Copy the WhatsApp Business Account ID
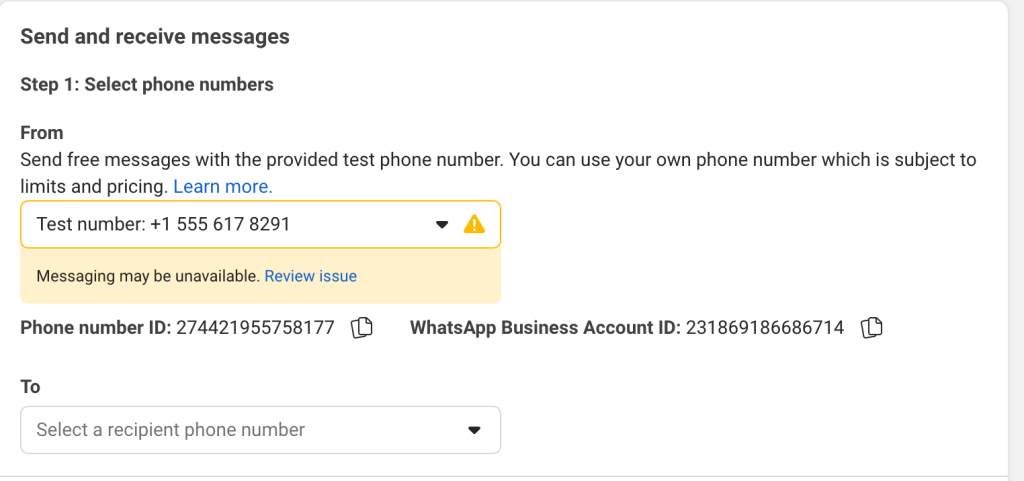 click(x=872, y=327)
